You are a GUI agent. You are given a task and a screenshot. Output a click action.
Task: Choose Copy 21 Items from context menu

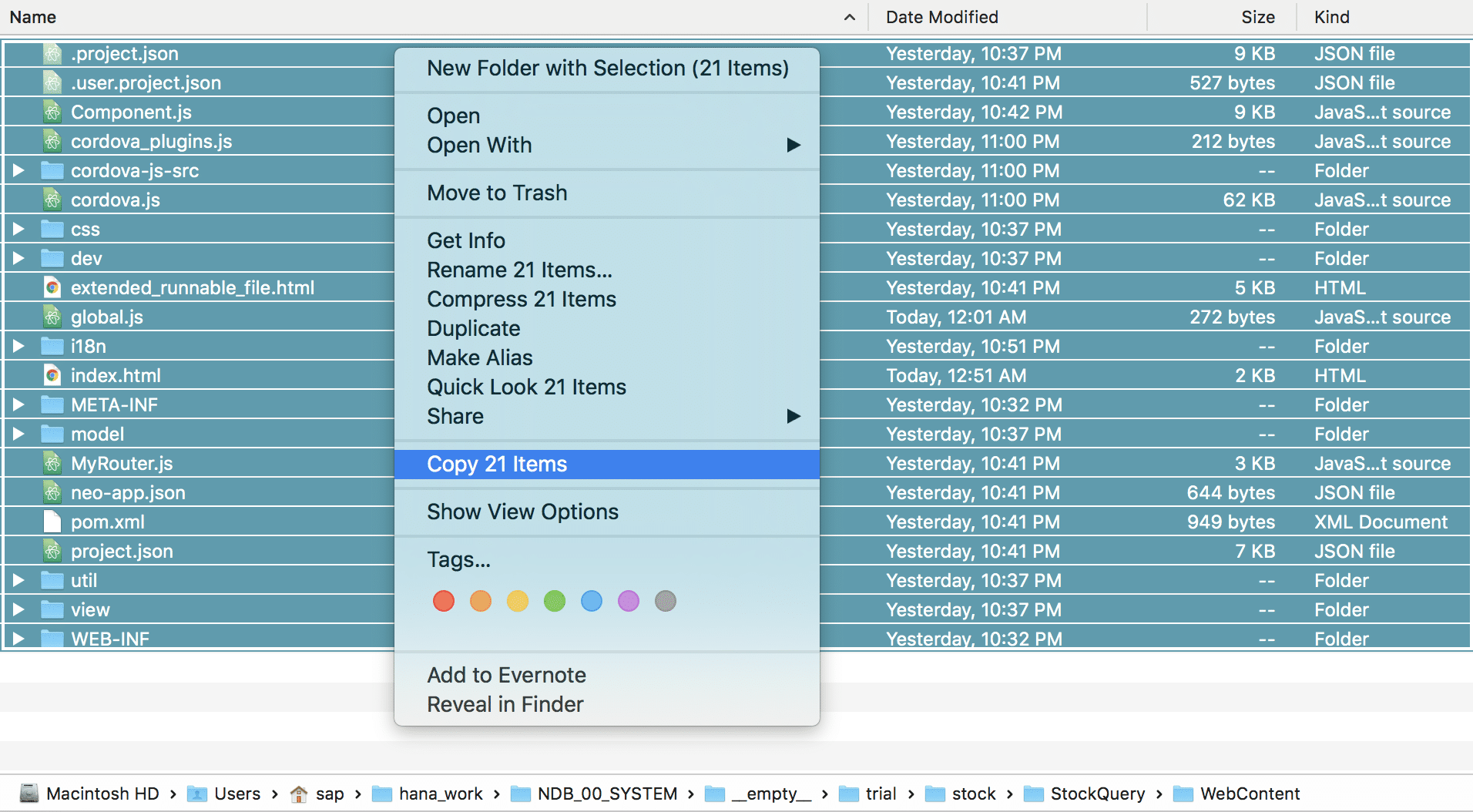click(x=497, y=465)
